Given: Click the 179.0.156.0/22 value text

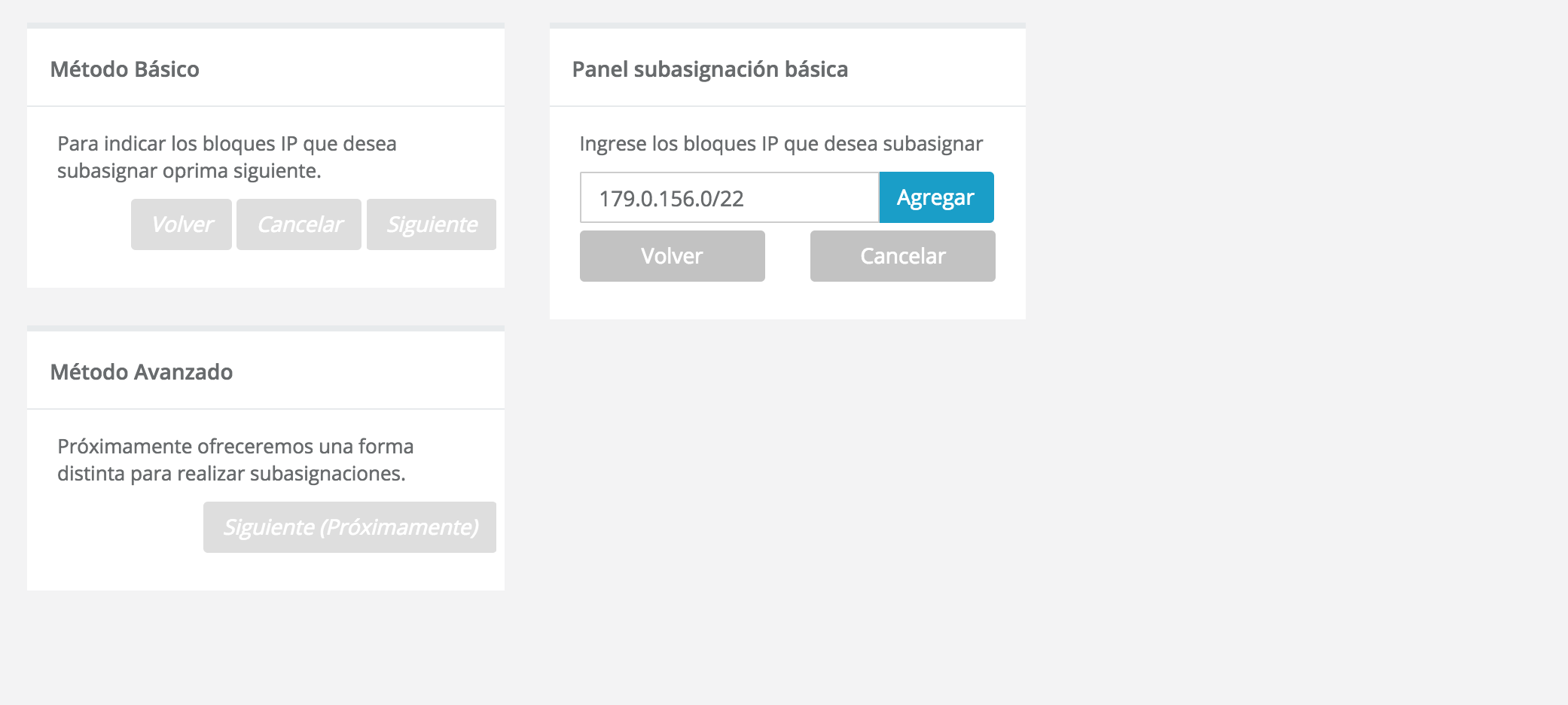Looking at the screenshot, I should tap(671, 199).
